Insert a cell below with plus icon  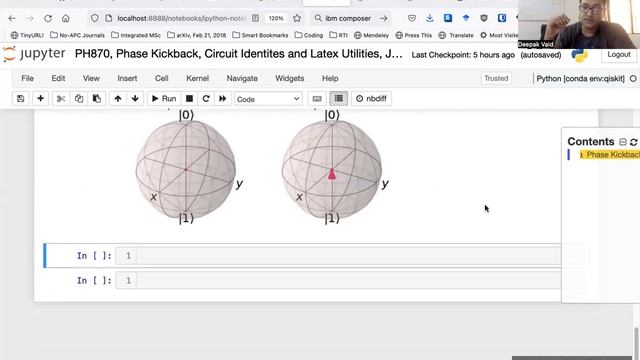[40, 99]
